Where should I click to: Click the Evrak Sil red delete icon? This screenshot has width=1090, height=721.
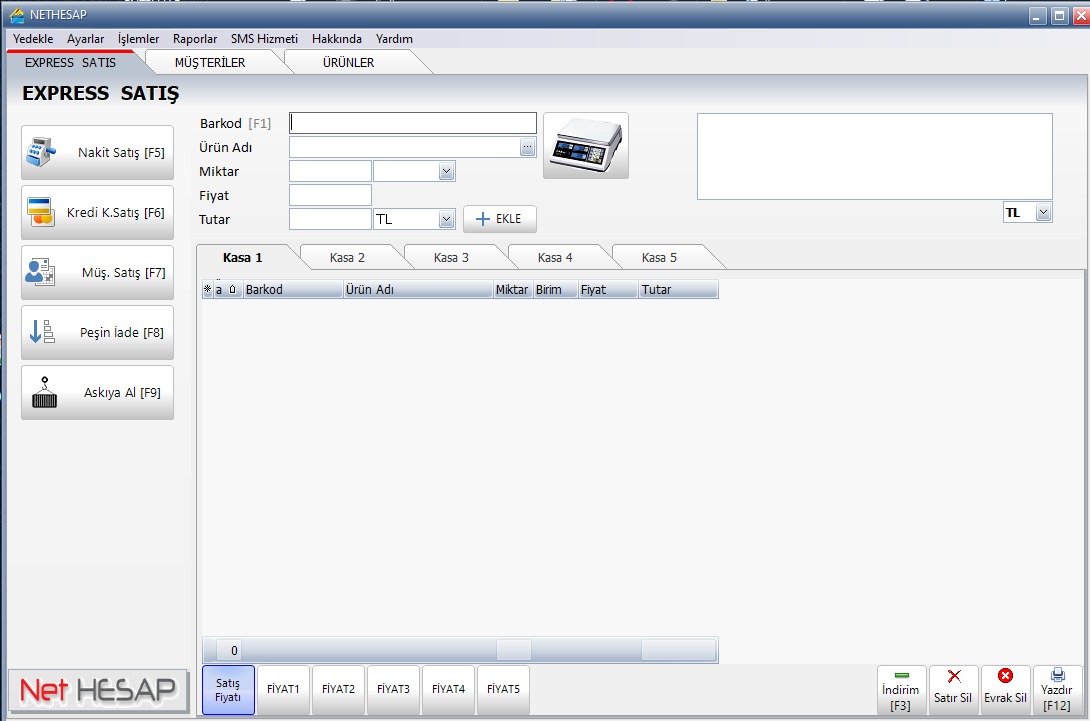pos(1005,676)
